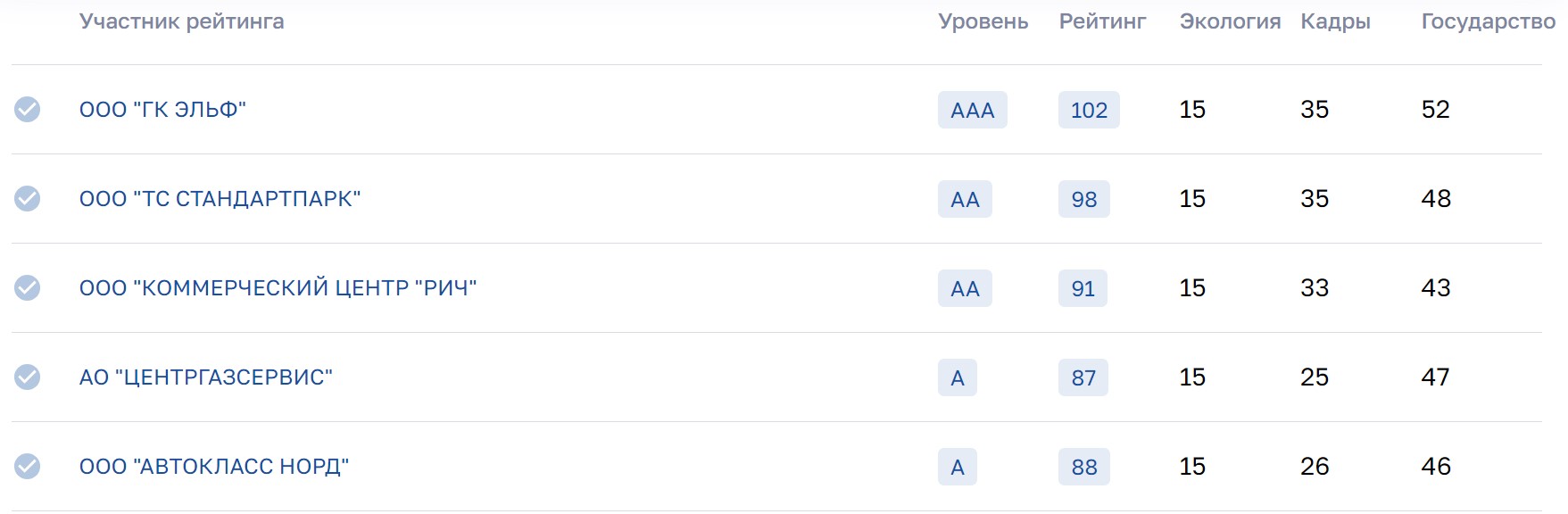Click checkmark icon for КОММЕРЧЕСКИЙ ЦЕНТР "РИЧ"
Viewport: 1568px width, 514px height.
point(28,287)
